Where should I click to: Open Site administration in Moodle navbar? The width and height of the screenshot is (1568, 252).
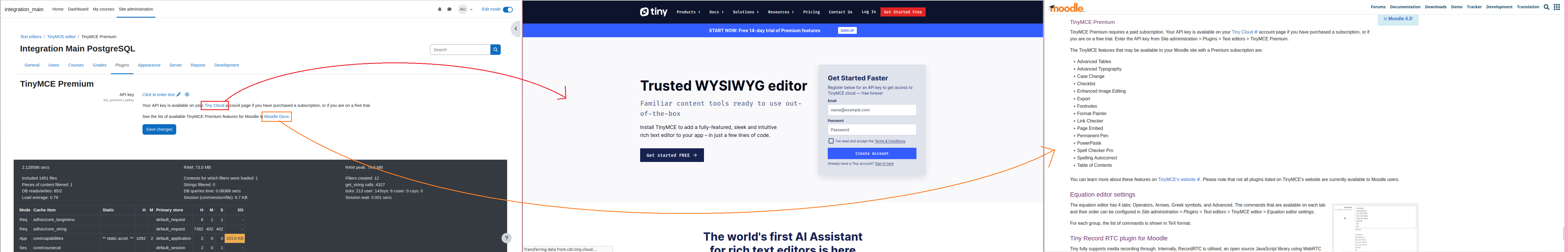coord(136,9)
